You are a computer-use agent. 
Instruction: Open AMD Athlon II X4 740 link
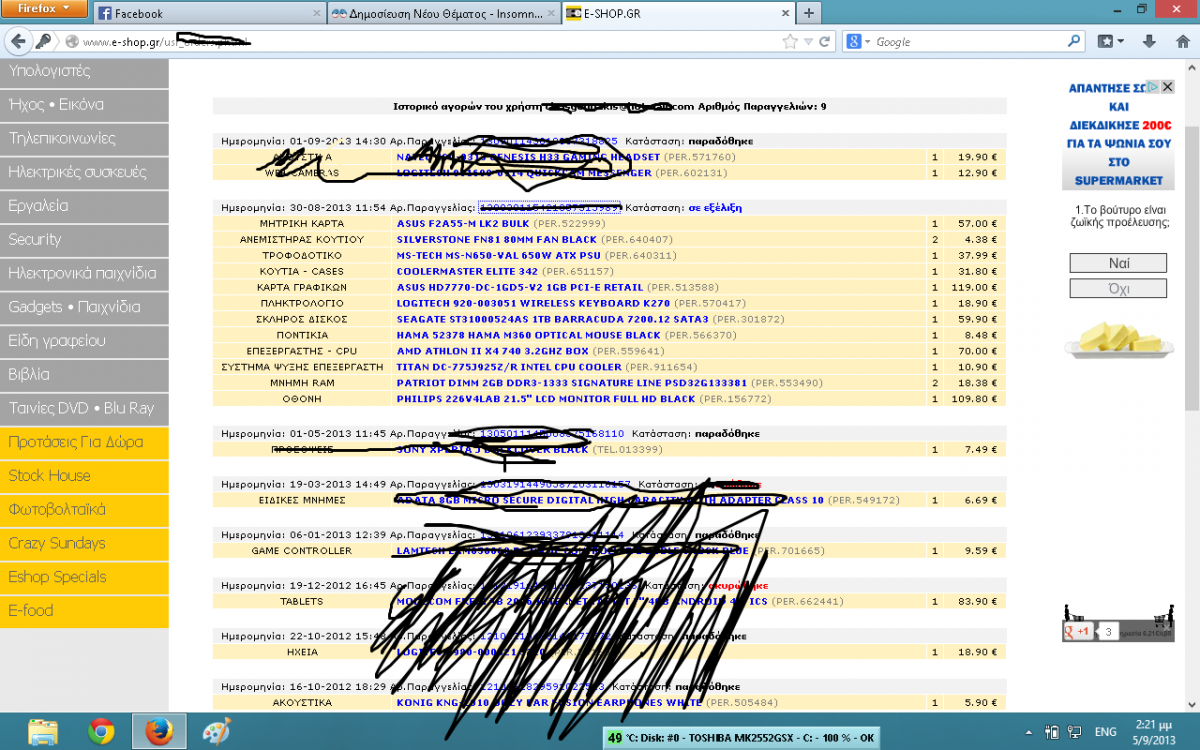tap(493, 351)
